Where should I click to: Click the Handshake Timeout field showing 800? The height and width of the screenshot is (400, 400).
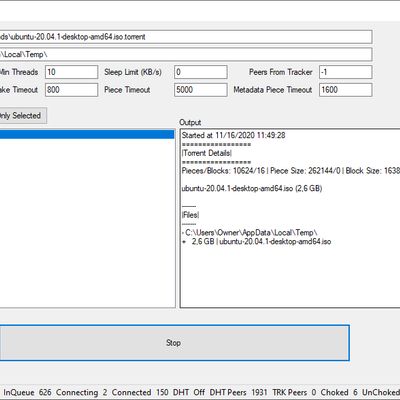tap(72, 90)
